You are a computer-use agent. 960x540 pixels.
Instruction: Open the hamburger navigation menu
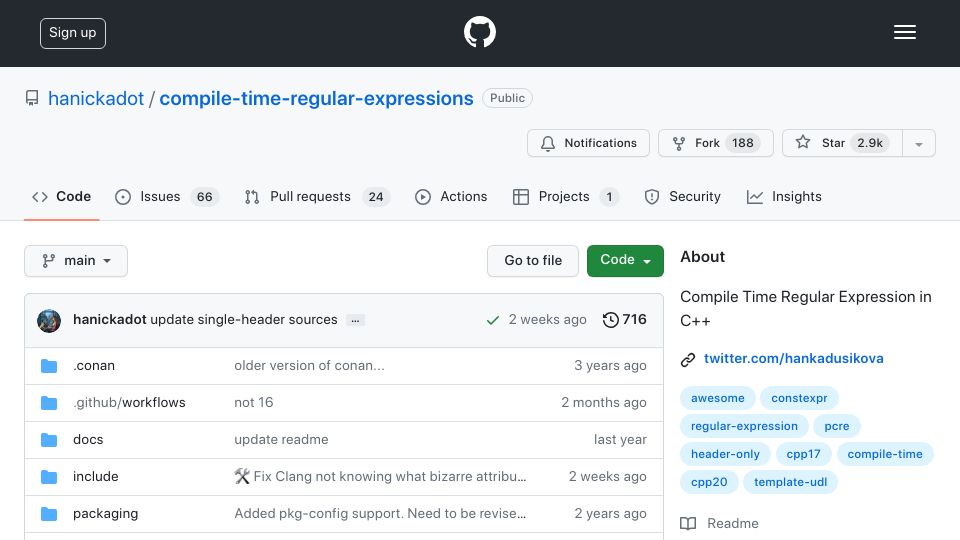point(904,32)
